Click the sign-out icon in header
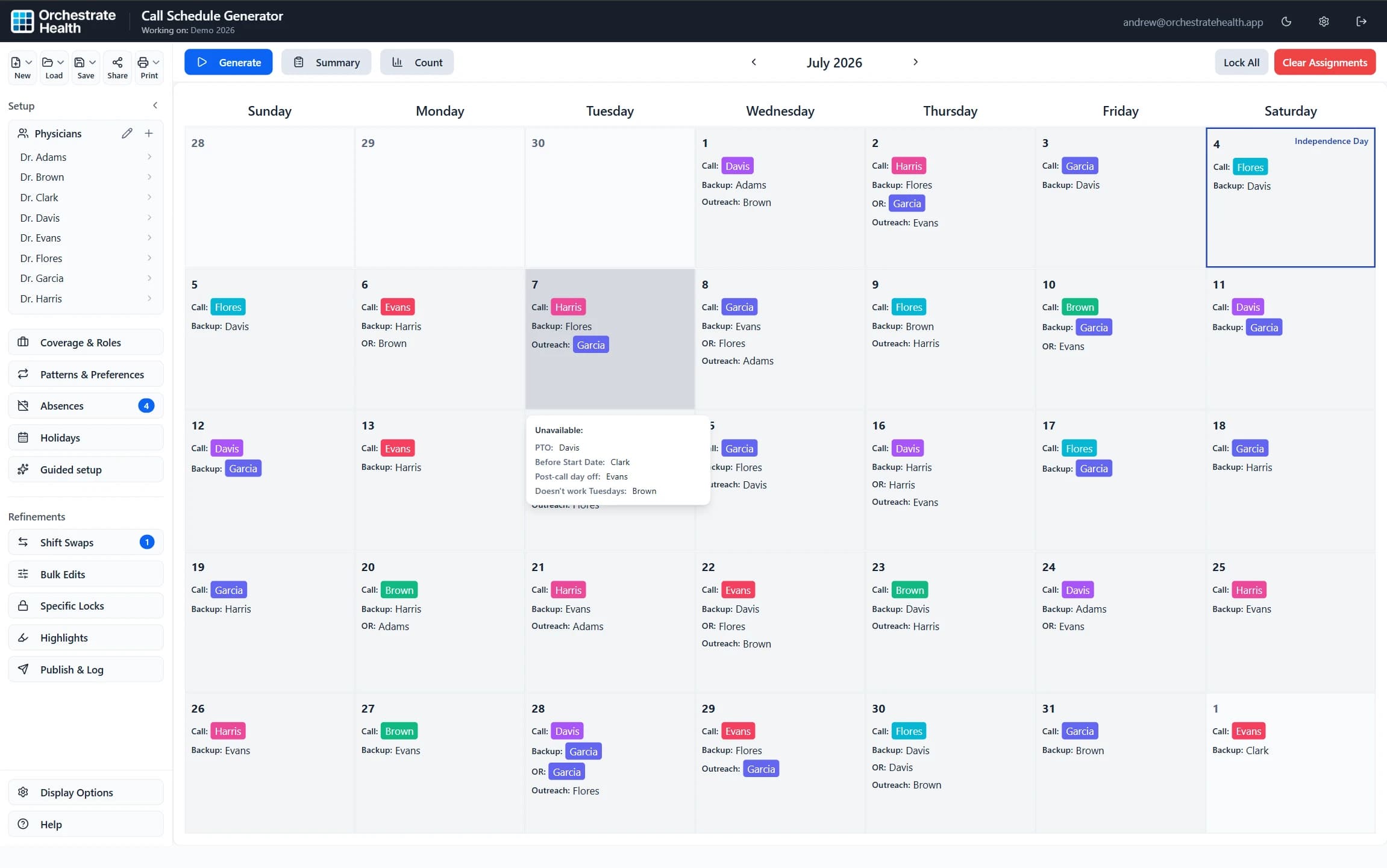1387x868 pixels. click(x=1361, y=22)
